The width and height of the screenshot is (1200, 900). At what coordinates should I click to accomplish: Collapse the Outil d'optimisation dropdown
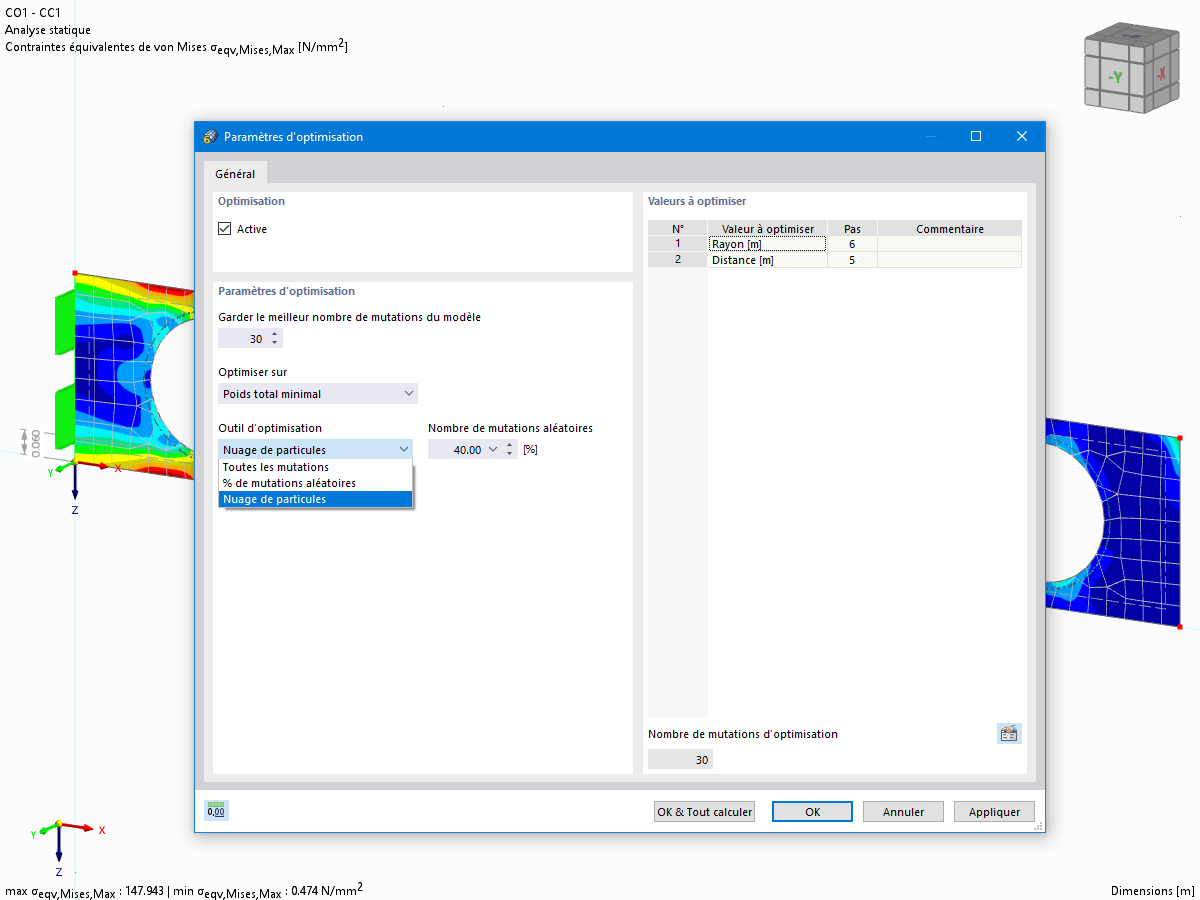click(403, 450)
